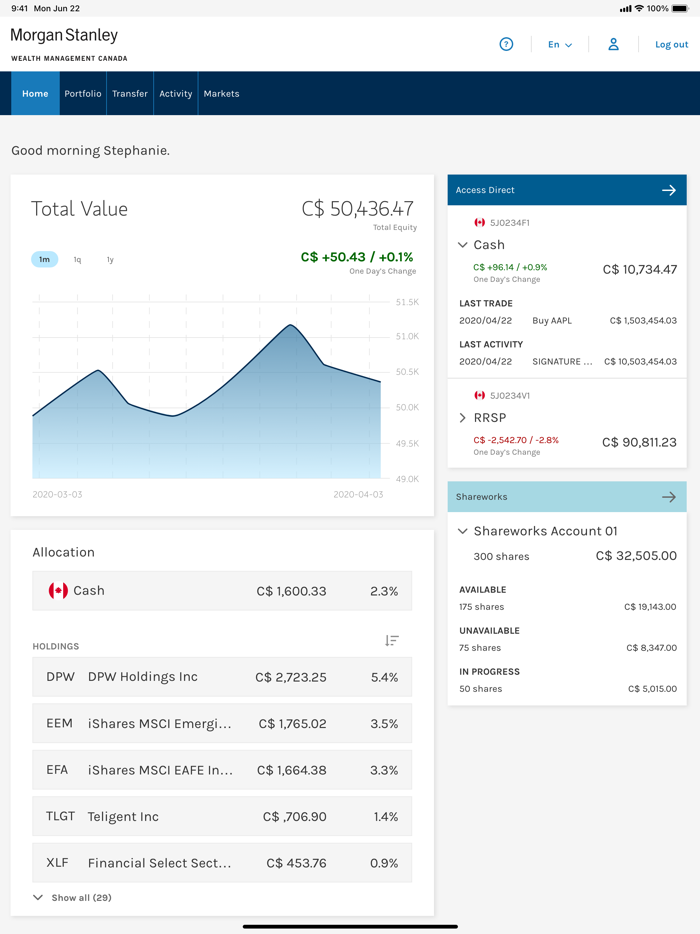Click the Cash C$ +96.14 / +0.9% change
The image size is (700, 934).
pos(510,267)
